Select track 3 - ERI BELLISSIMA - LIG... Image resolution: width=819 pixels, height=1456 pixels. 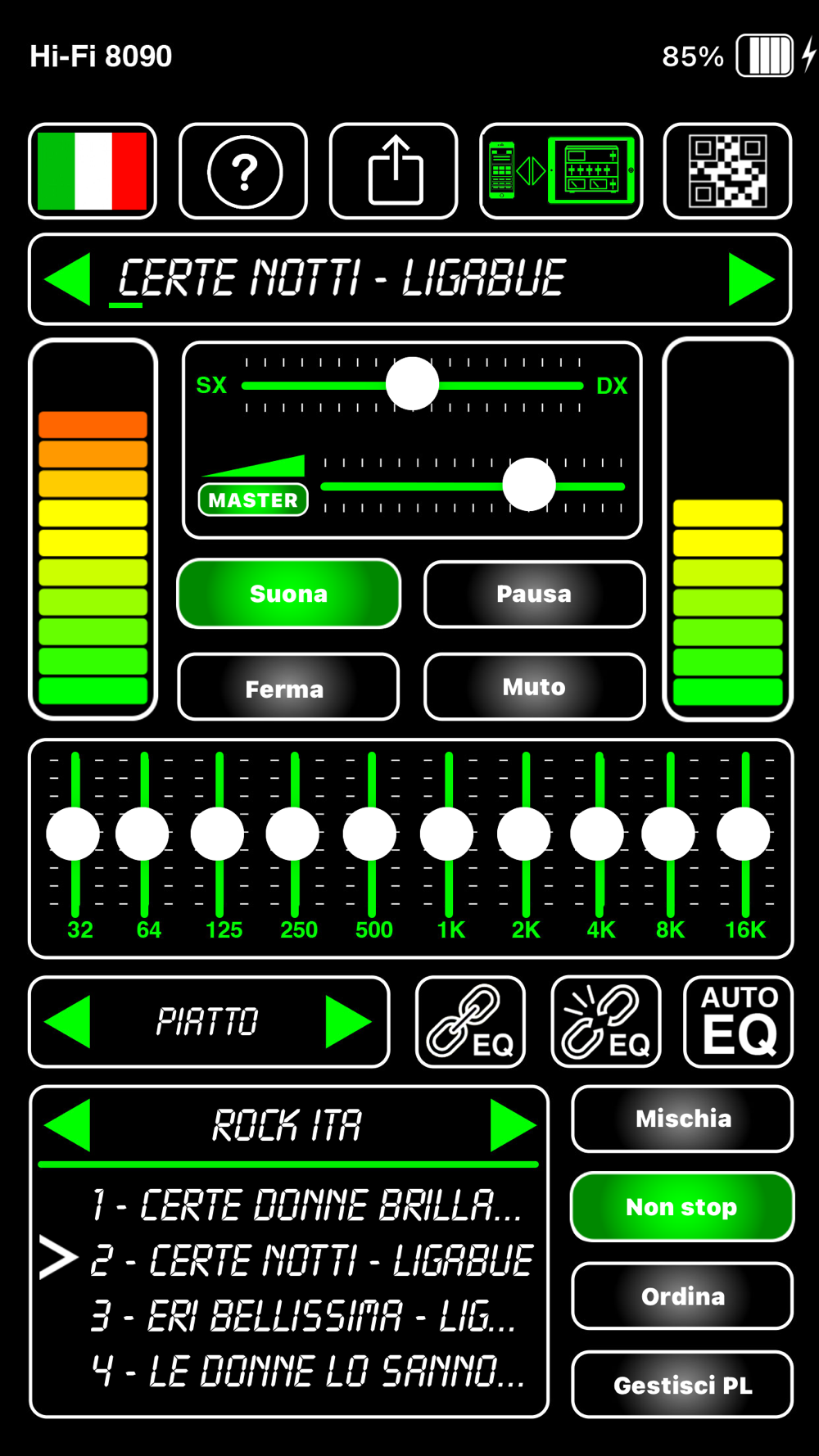(303, 1316)
